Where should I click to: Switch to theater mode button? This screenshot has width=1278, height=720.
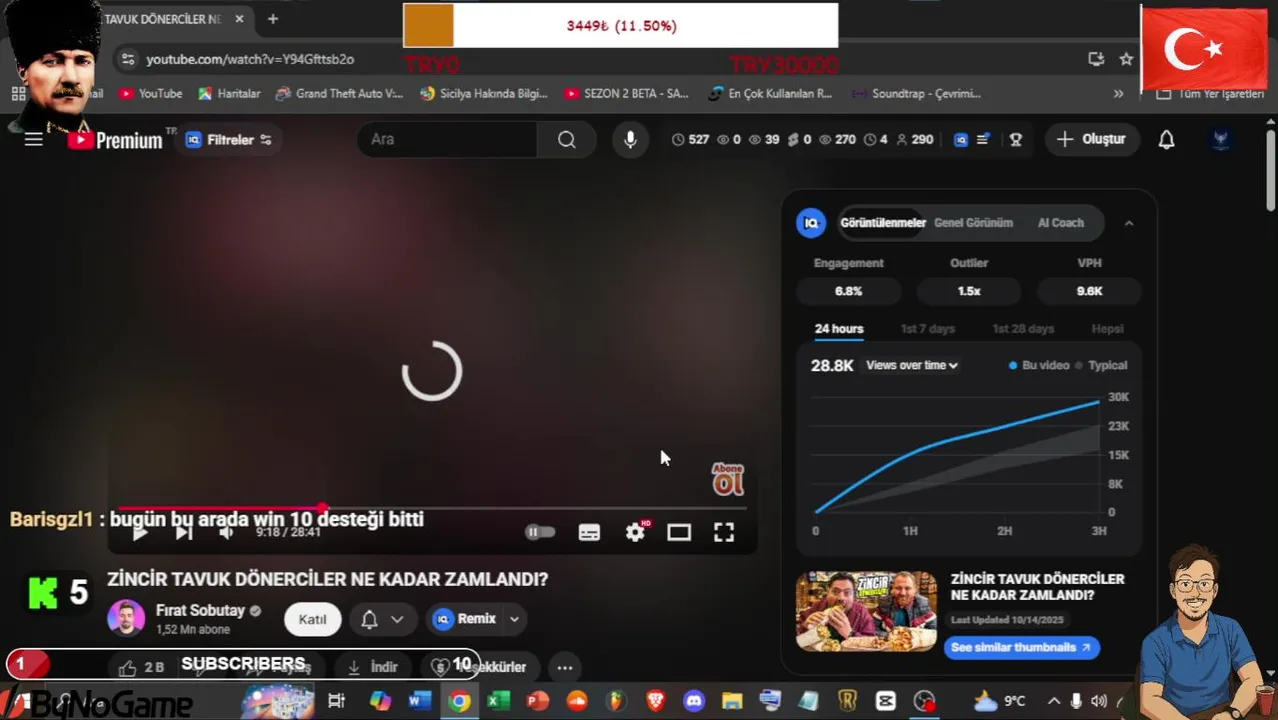pyautogui.click(x=679, y=532)
